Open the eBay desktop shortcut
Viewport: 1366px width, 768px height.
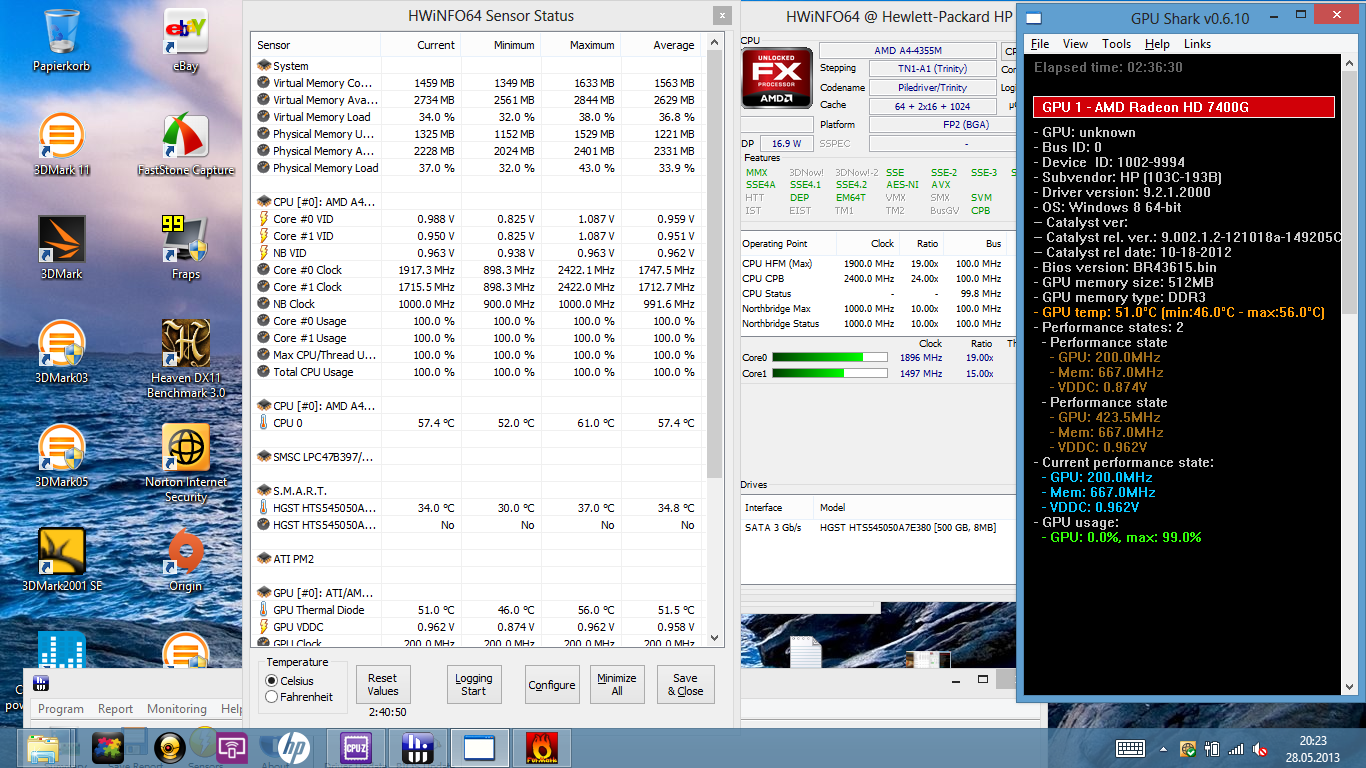pos(185,41)
